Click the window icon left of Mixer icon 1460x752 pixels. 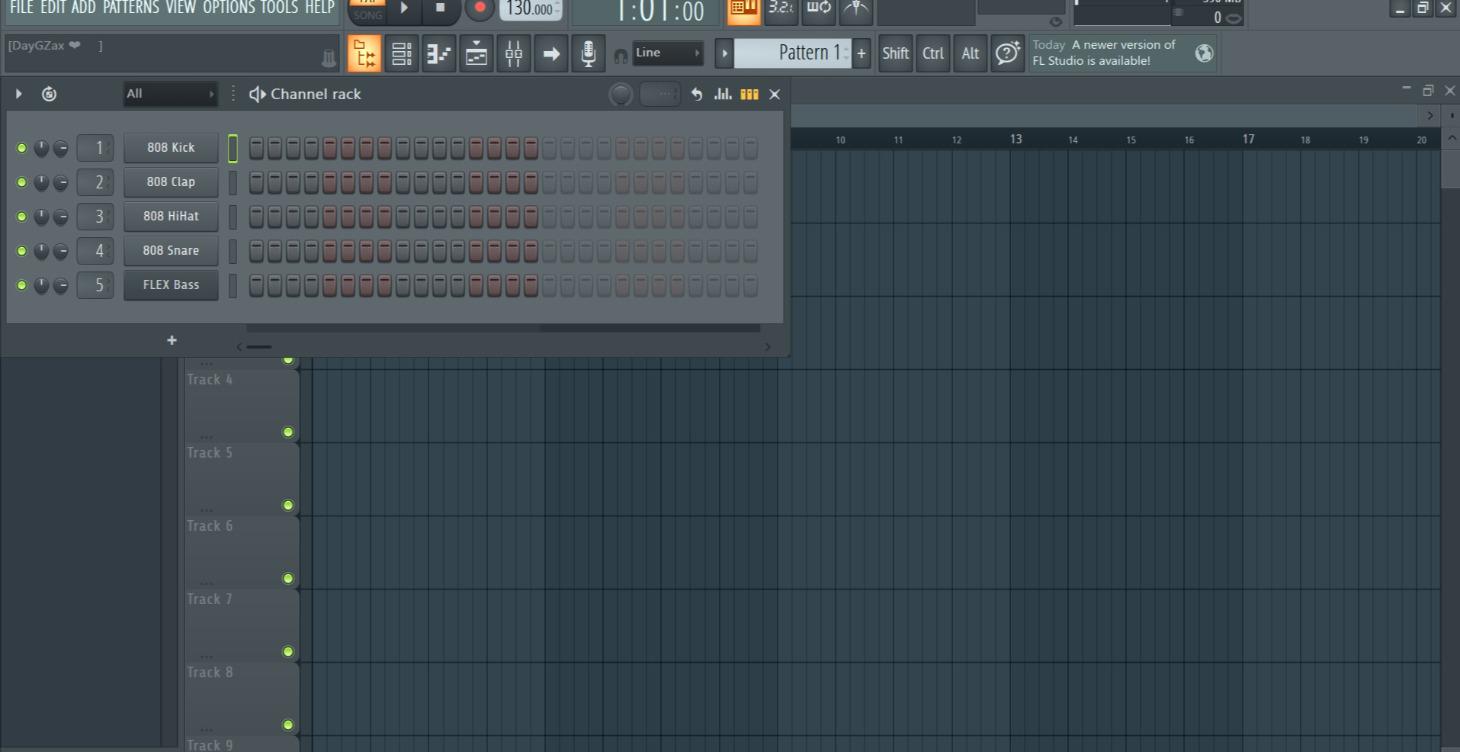(476, 53)
